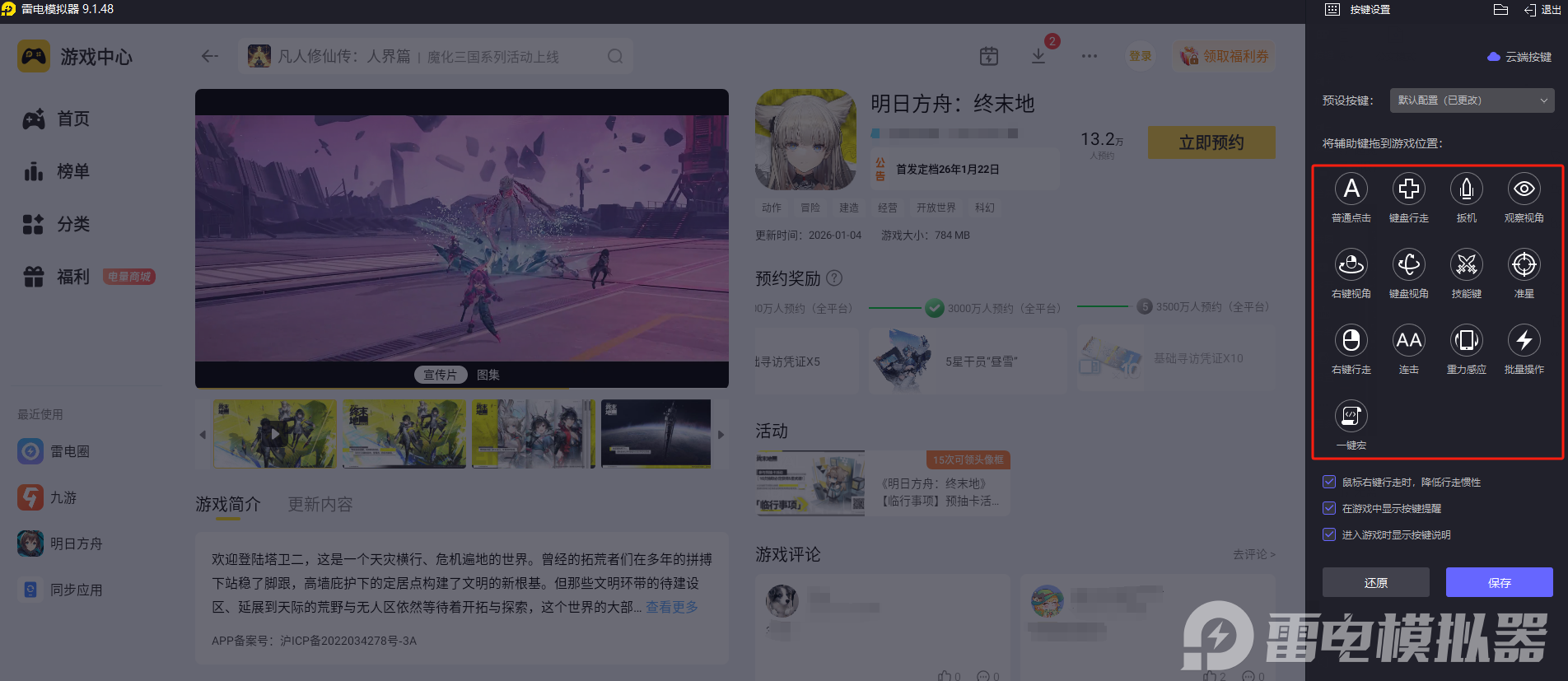Select the 右键行走 mouse icon
The image size is (1568, 681).
[1351, 340]
